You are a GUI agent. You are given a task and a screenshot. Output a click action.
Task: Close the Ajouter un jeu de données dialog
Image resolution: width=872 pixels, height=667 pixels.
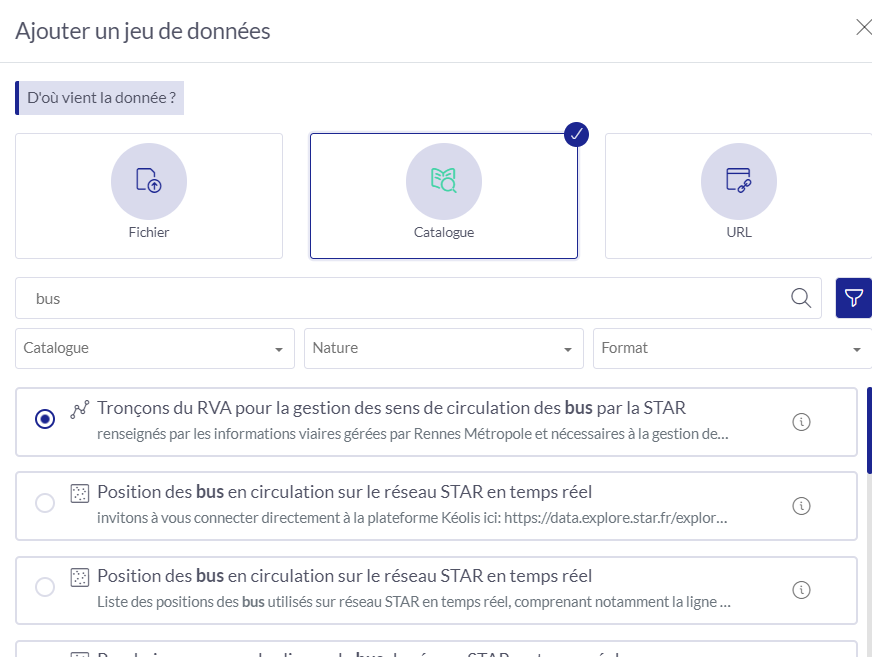(x=864, y=27)
